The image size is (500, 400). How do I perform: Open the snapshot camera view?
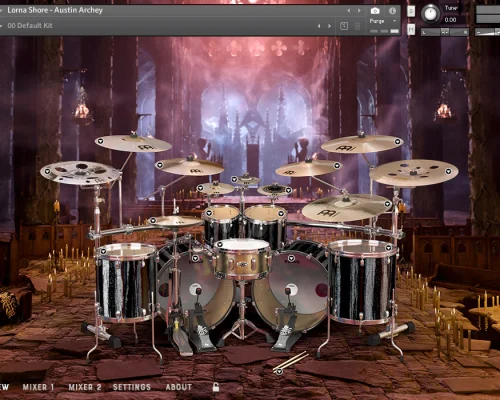pyautogui.click(x=375, y=11)
